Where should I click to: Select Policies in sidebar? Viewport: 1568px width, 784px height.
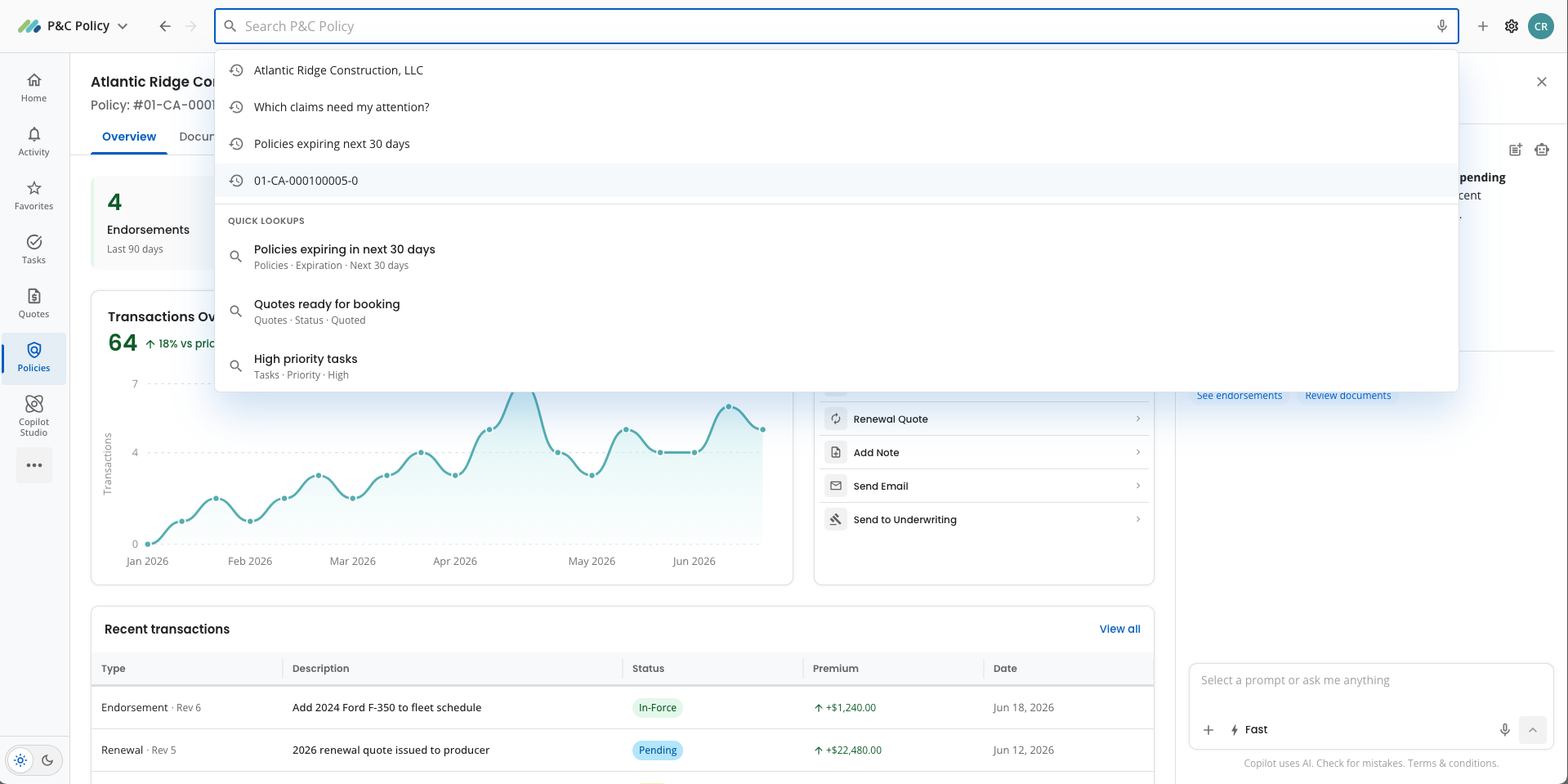coord(34,357)
